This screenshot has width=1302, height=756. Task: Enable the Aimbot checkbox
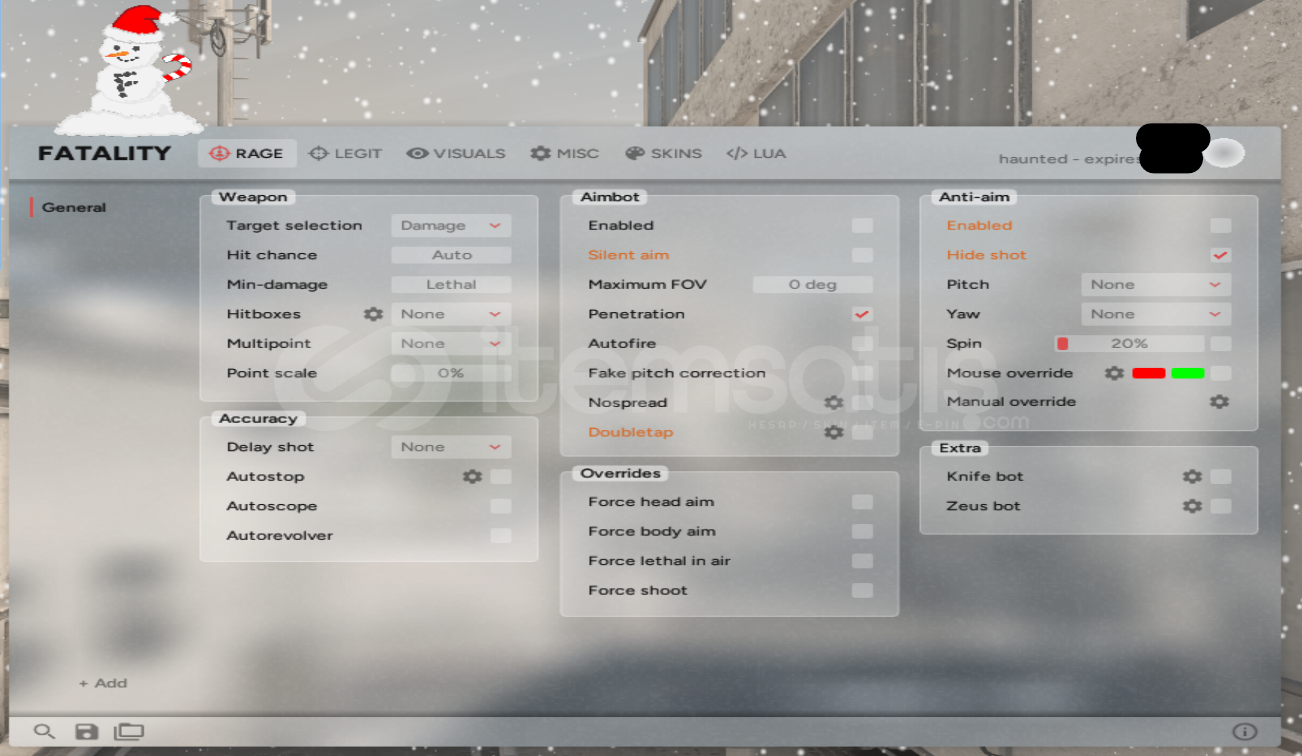[862, 226]
